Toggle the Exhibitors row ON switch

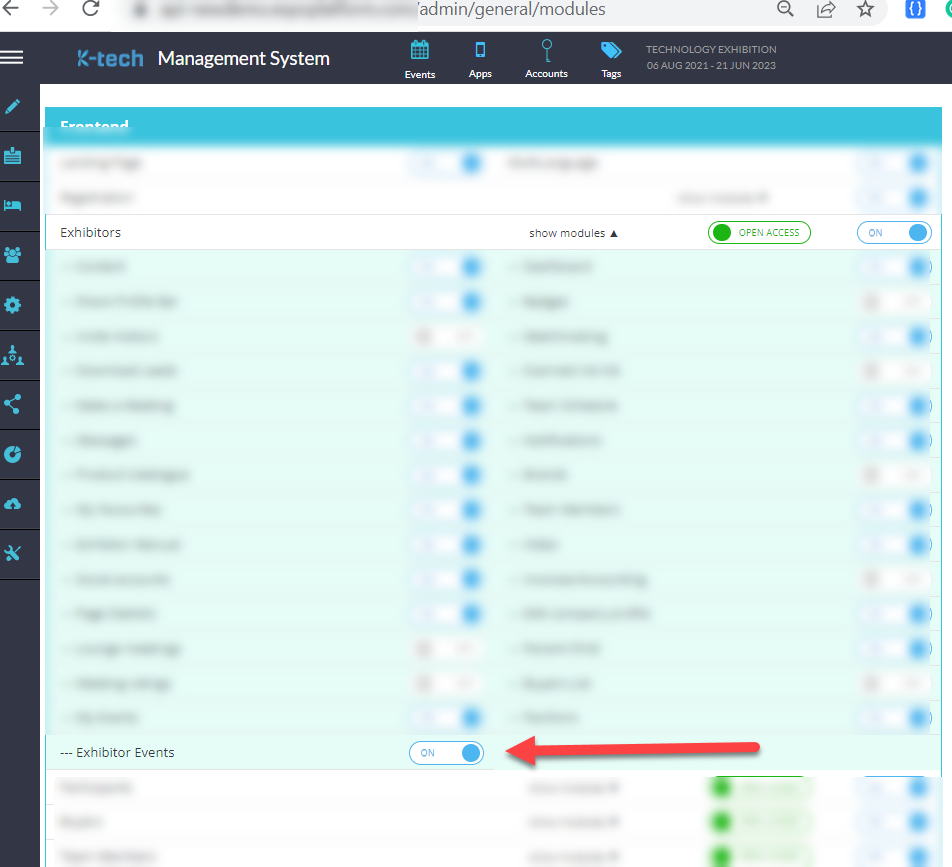894,233
